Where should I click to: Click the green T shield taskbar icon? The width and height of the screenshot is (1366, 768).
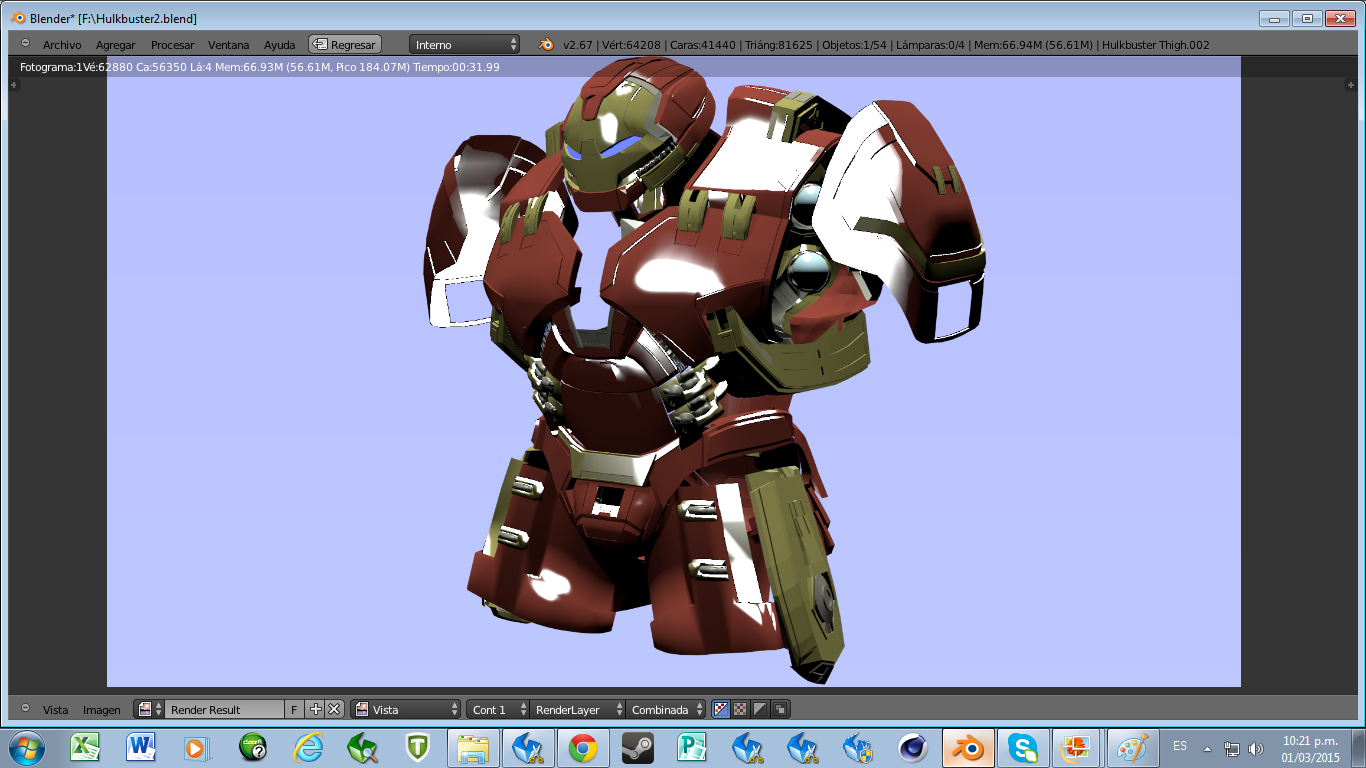418,748
